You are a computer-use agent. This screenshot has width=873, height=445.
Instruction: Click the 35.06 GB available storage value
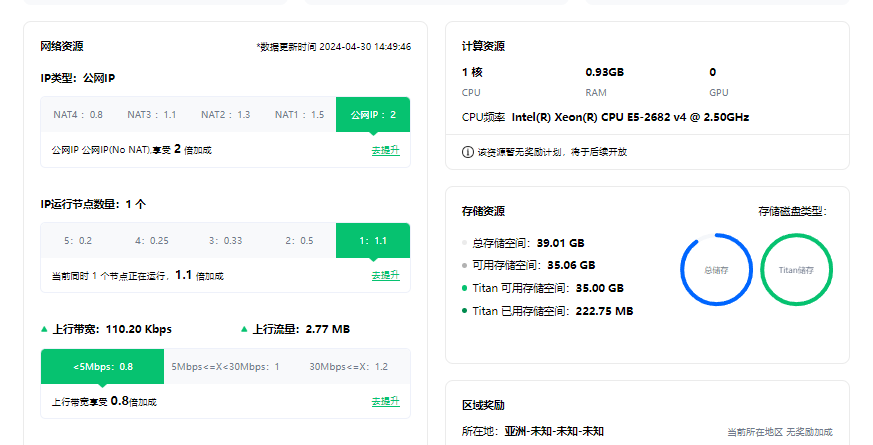pos(571,265)
